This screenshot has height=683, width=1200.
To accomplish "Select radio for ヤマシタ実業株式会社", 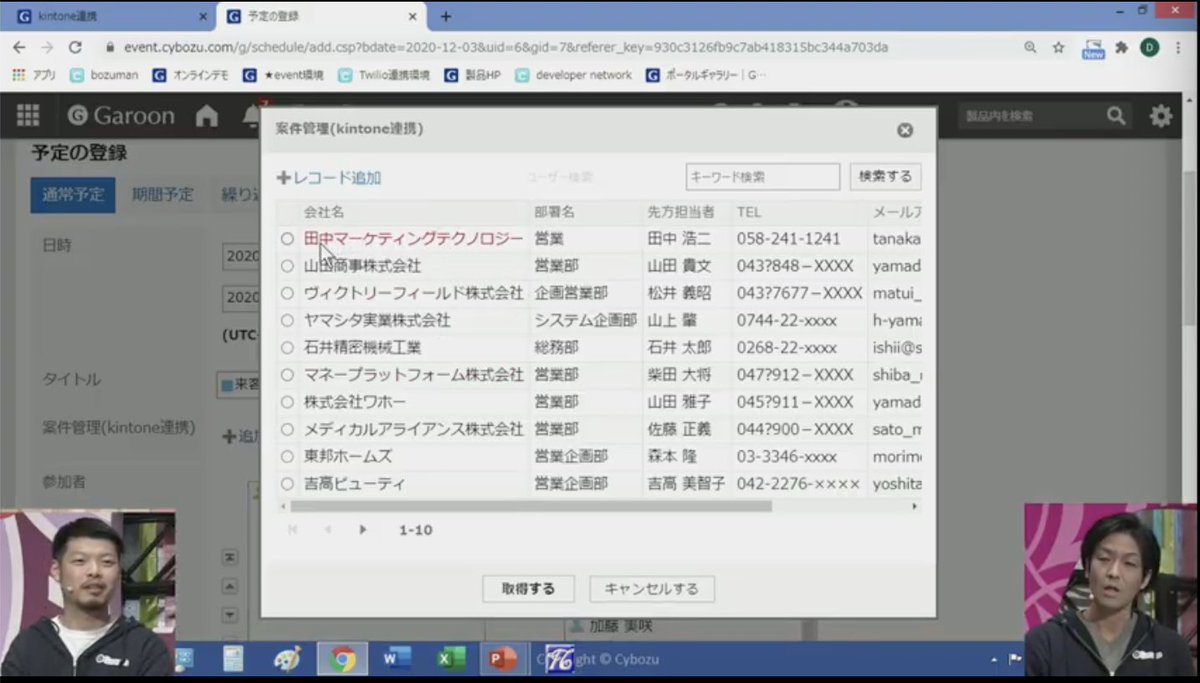I will 287,321.
